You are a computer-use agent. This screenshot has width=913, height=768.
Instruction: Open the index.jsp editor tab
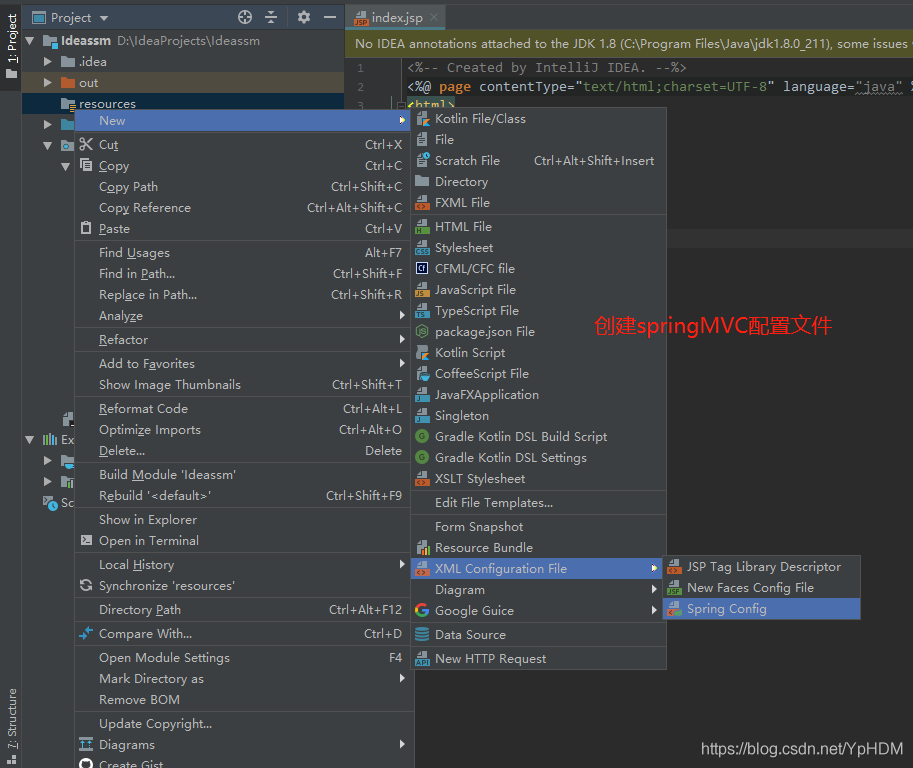tap(395, 18)
